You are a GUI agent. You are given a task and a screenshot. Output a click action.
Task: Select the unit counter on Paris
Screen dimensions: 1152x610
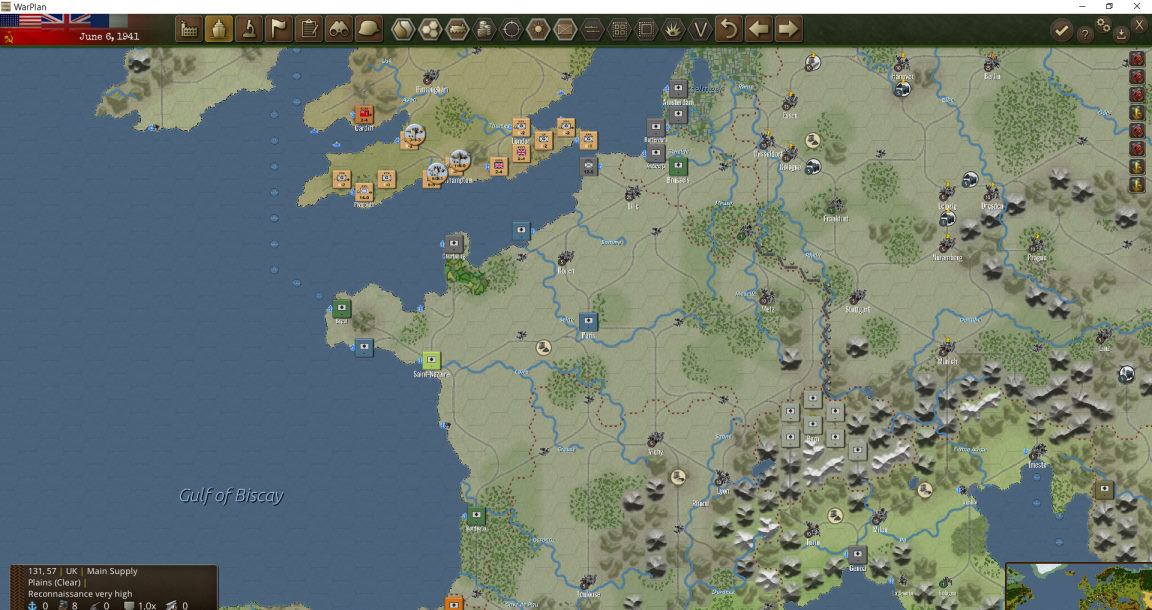point(588,321)
